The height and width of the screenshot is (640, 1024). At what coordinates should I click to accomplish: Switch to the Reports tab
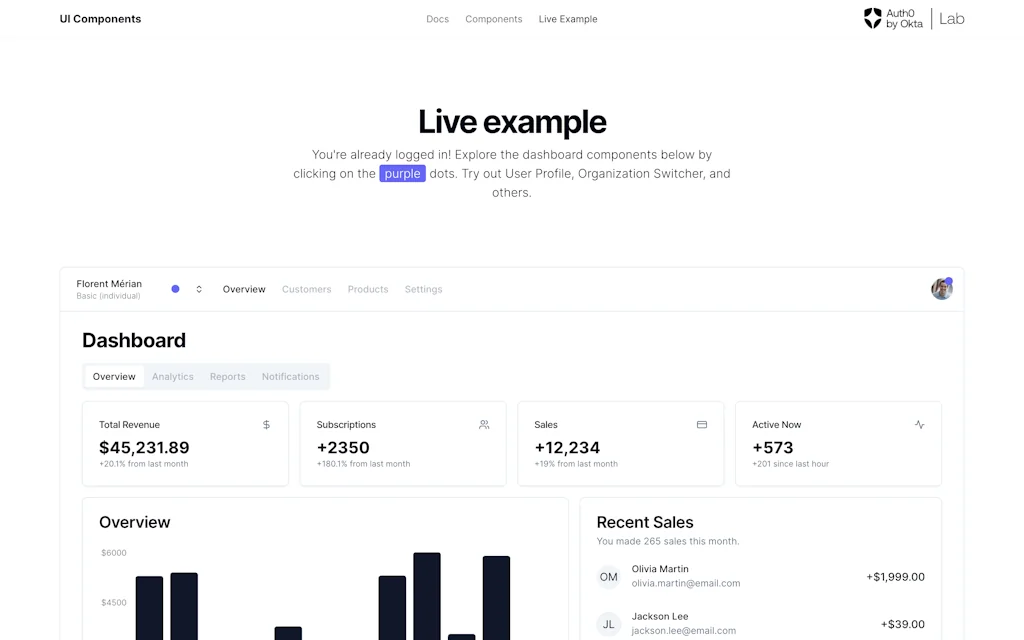tap(227, 376)
